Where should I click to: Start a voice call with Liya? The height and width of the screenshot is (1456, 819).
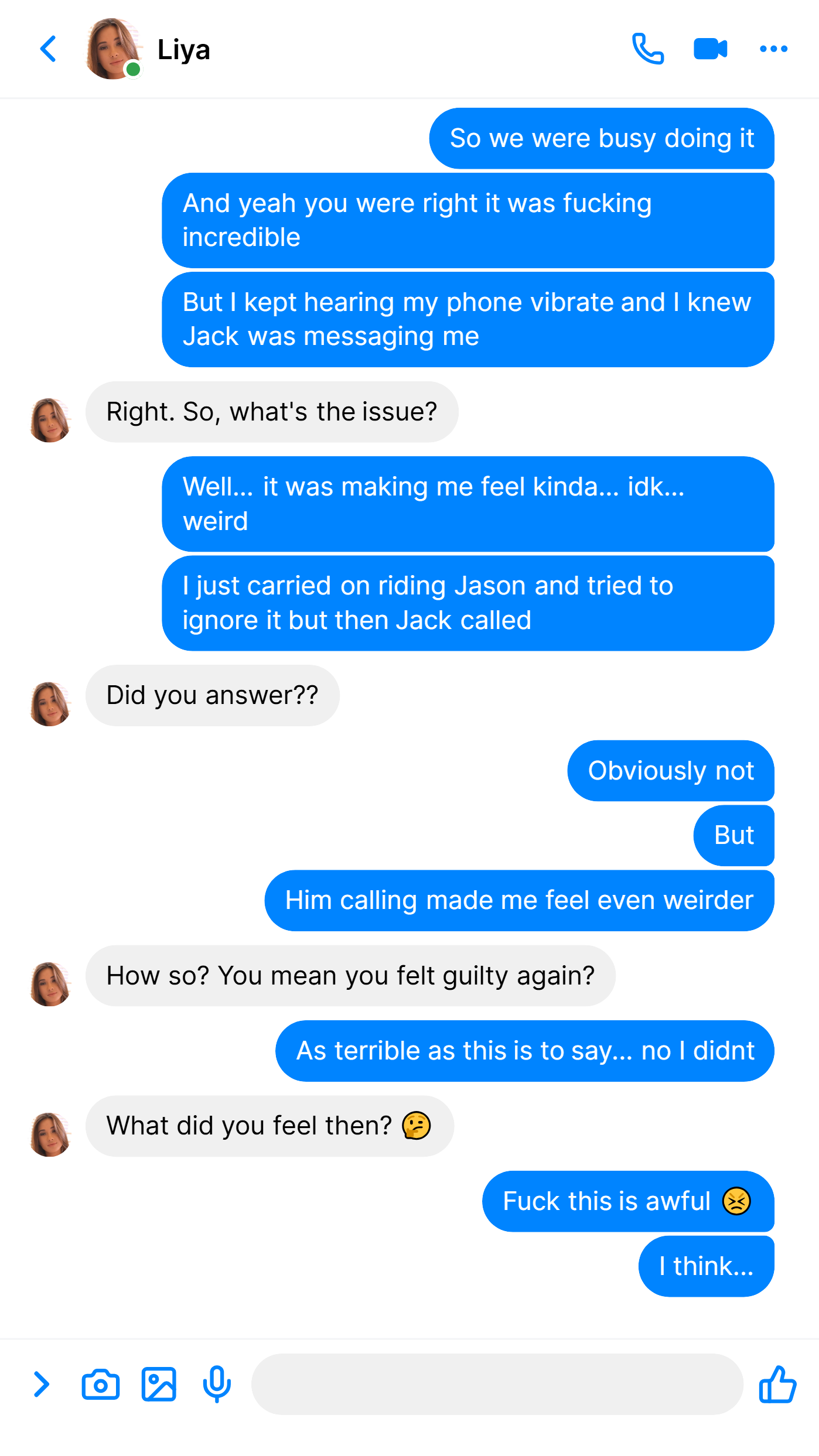pos(648,49)
